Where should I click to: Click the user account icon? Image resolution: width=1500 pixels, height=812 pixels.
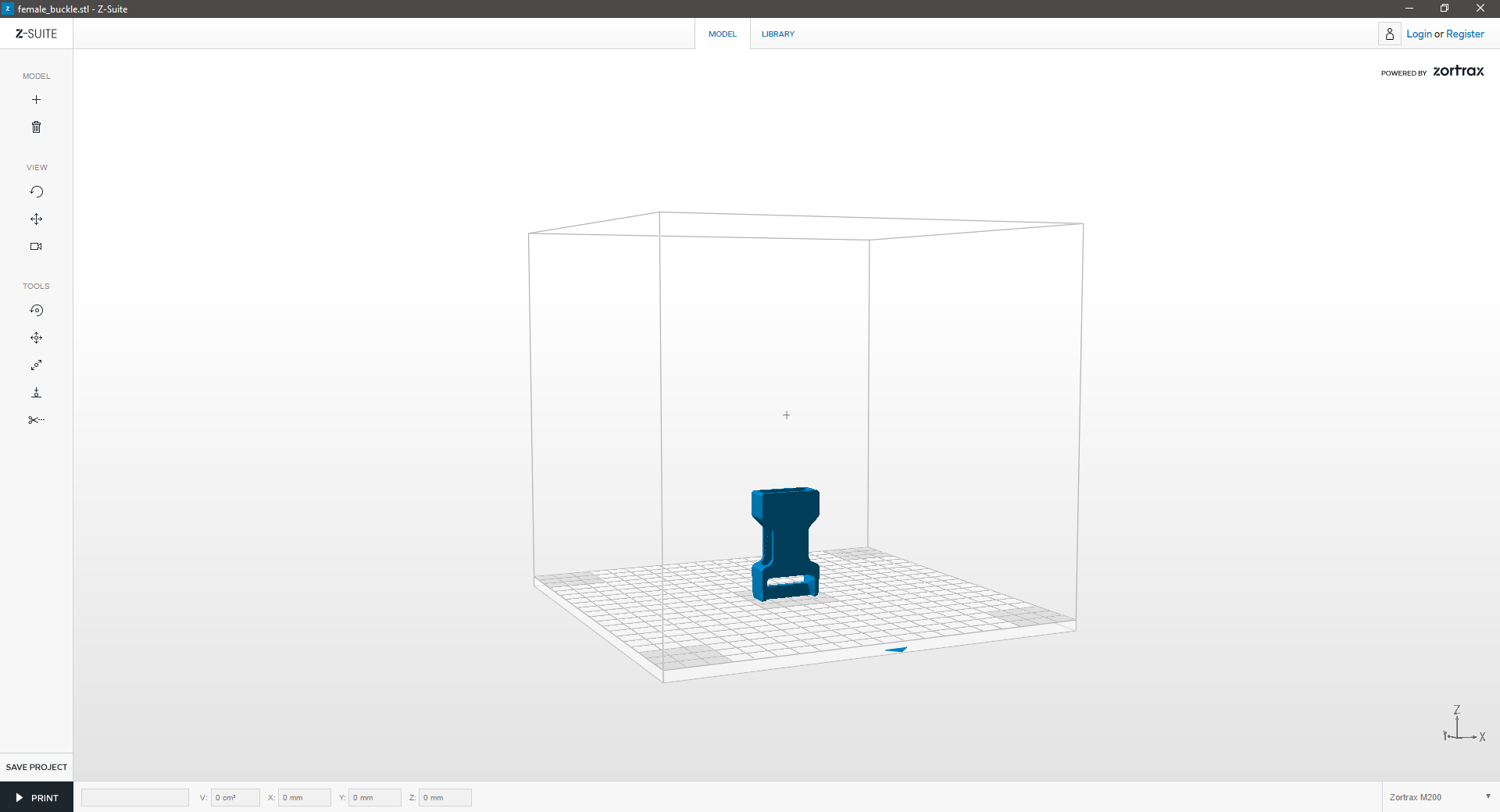(1389, 34)
